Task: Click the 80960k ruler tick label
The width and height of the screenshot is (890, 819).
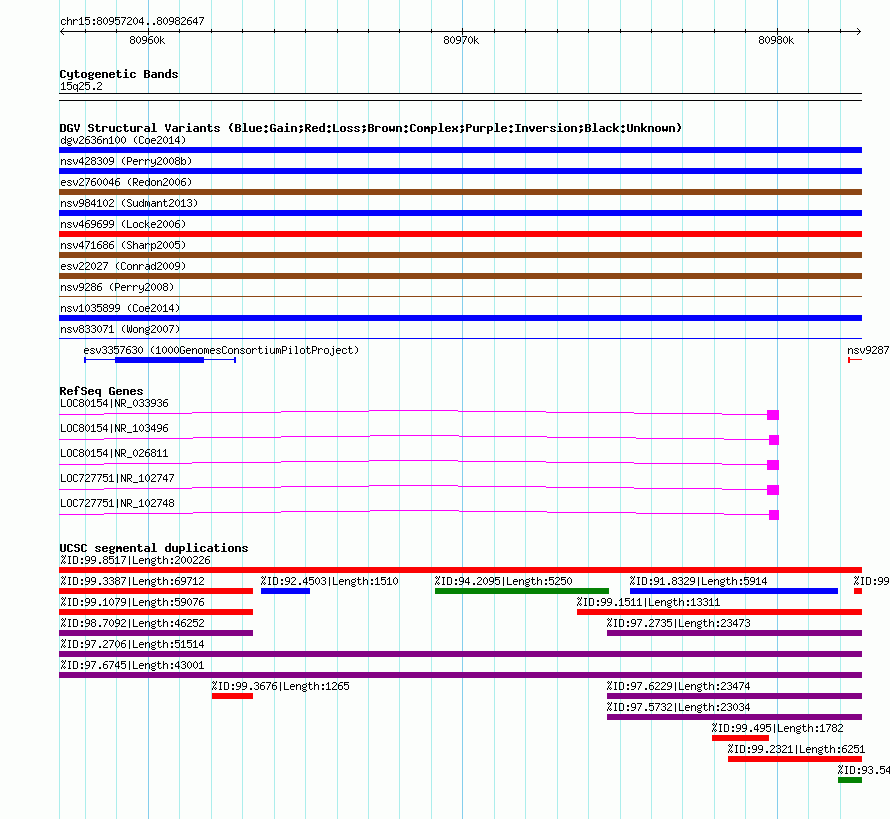Action: (x=147, y=40)
